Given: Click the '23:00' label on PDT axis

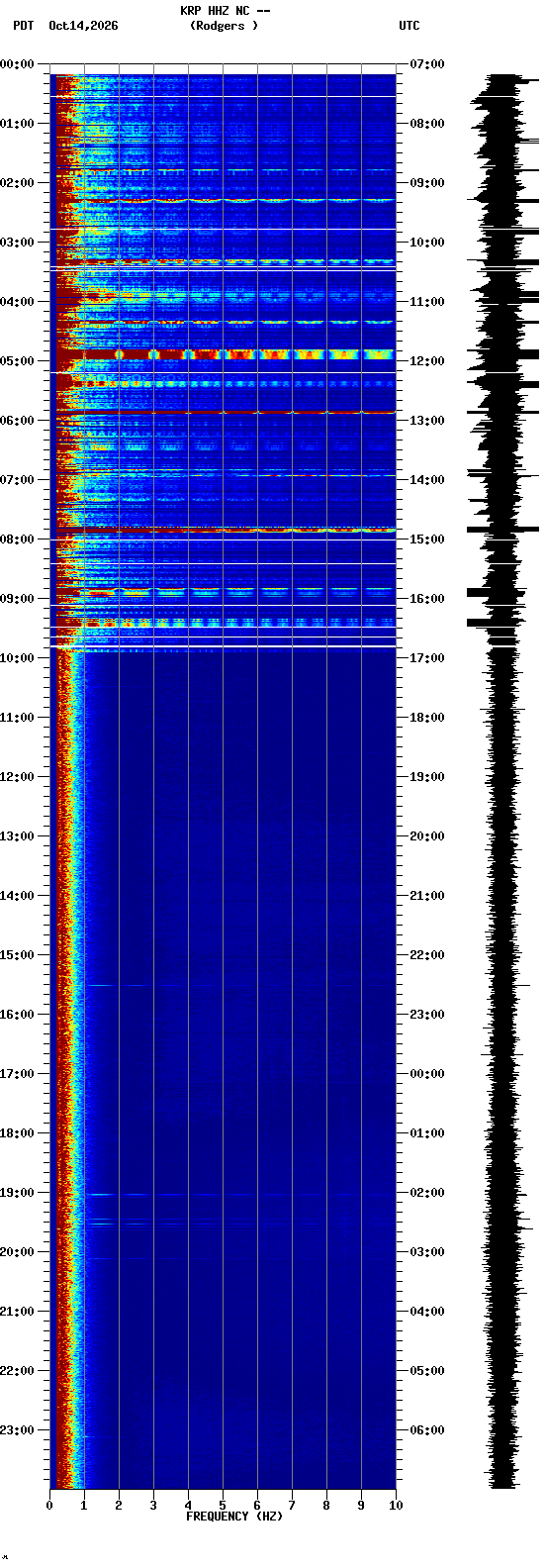Looking at the screenshot, I should pyautogui.click(x=17, y=1429).
